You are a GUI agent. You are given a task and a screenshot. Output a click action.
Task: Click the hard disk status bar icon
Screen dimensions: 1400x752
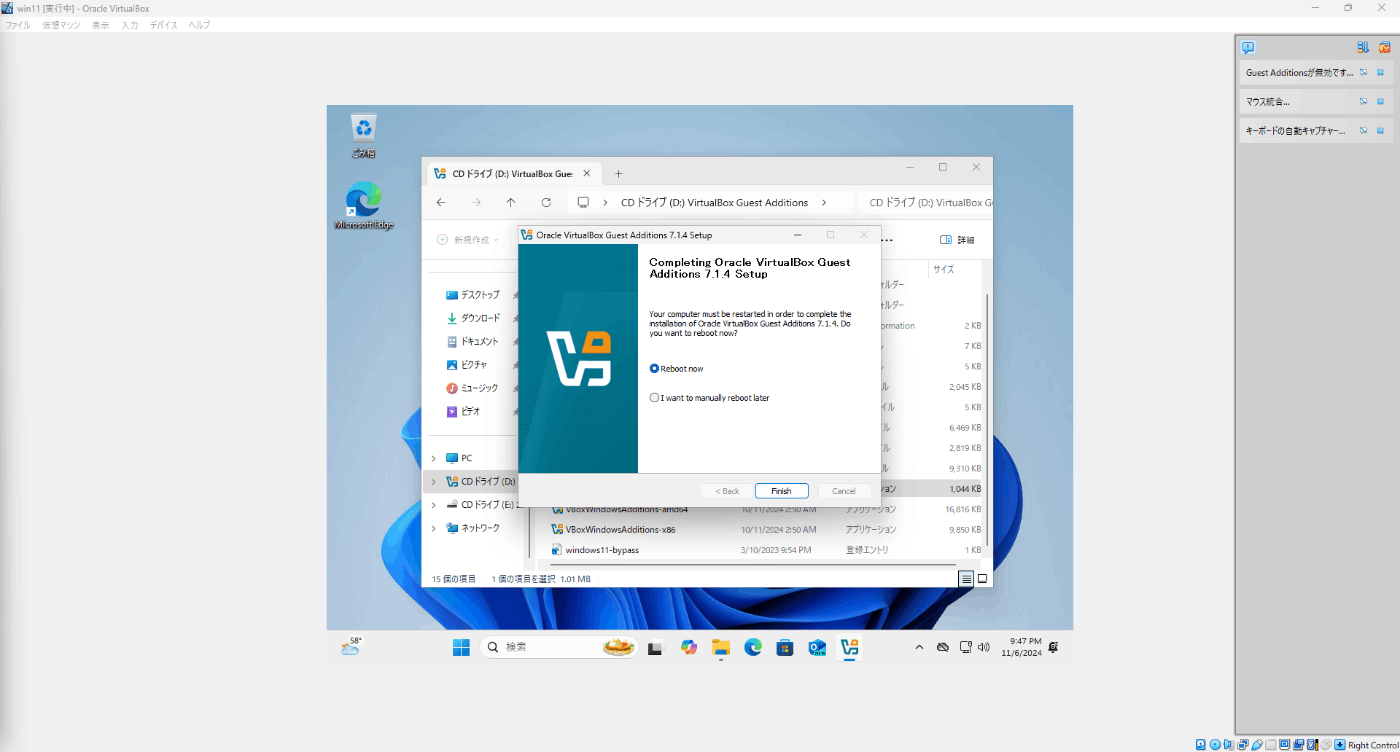(x=1201, y=745)
